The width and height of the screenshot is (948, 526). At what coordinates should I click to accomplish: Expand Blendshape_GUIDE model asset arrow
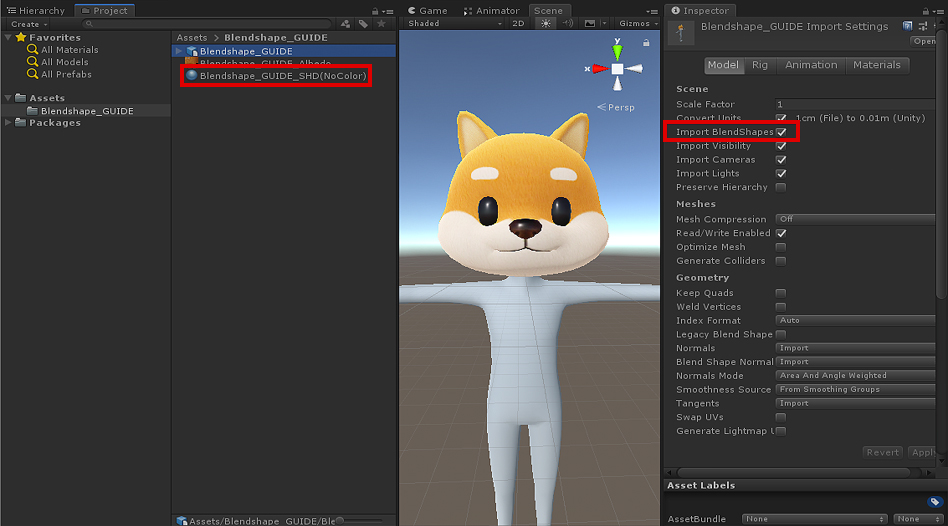tap(179, 51)
